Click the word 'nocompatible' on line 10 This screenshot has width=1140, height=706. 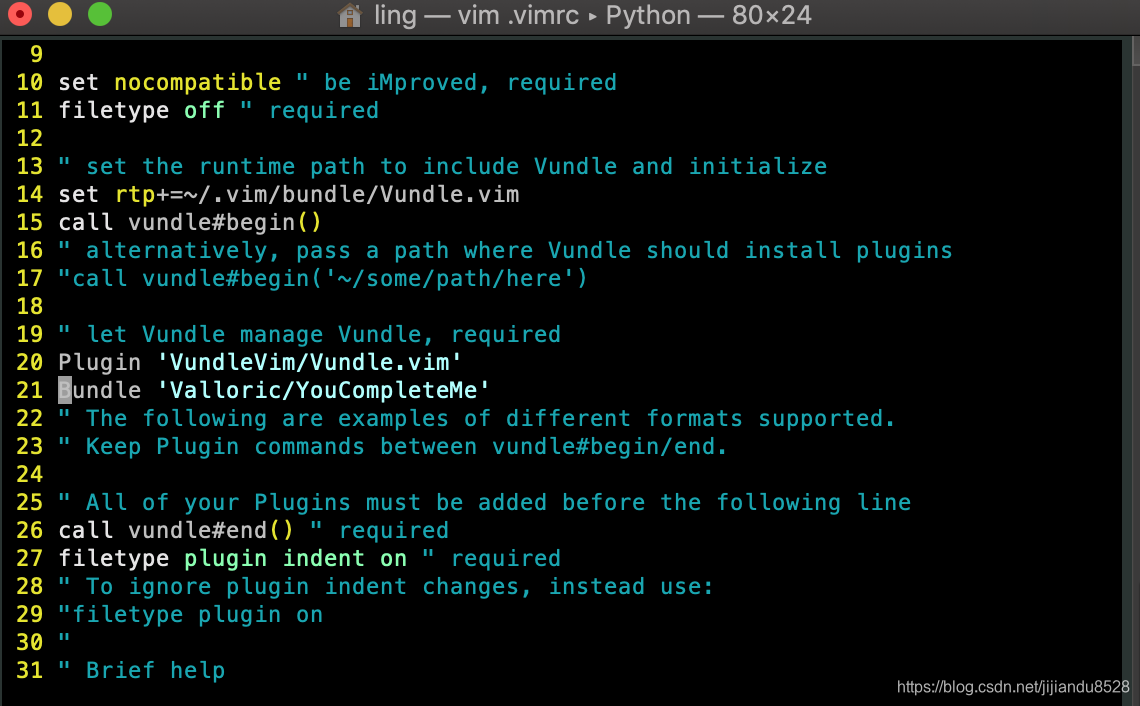[197, 82]
